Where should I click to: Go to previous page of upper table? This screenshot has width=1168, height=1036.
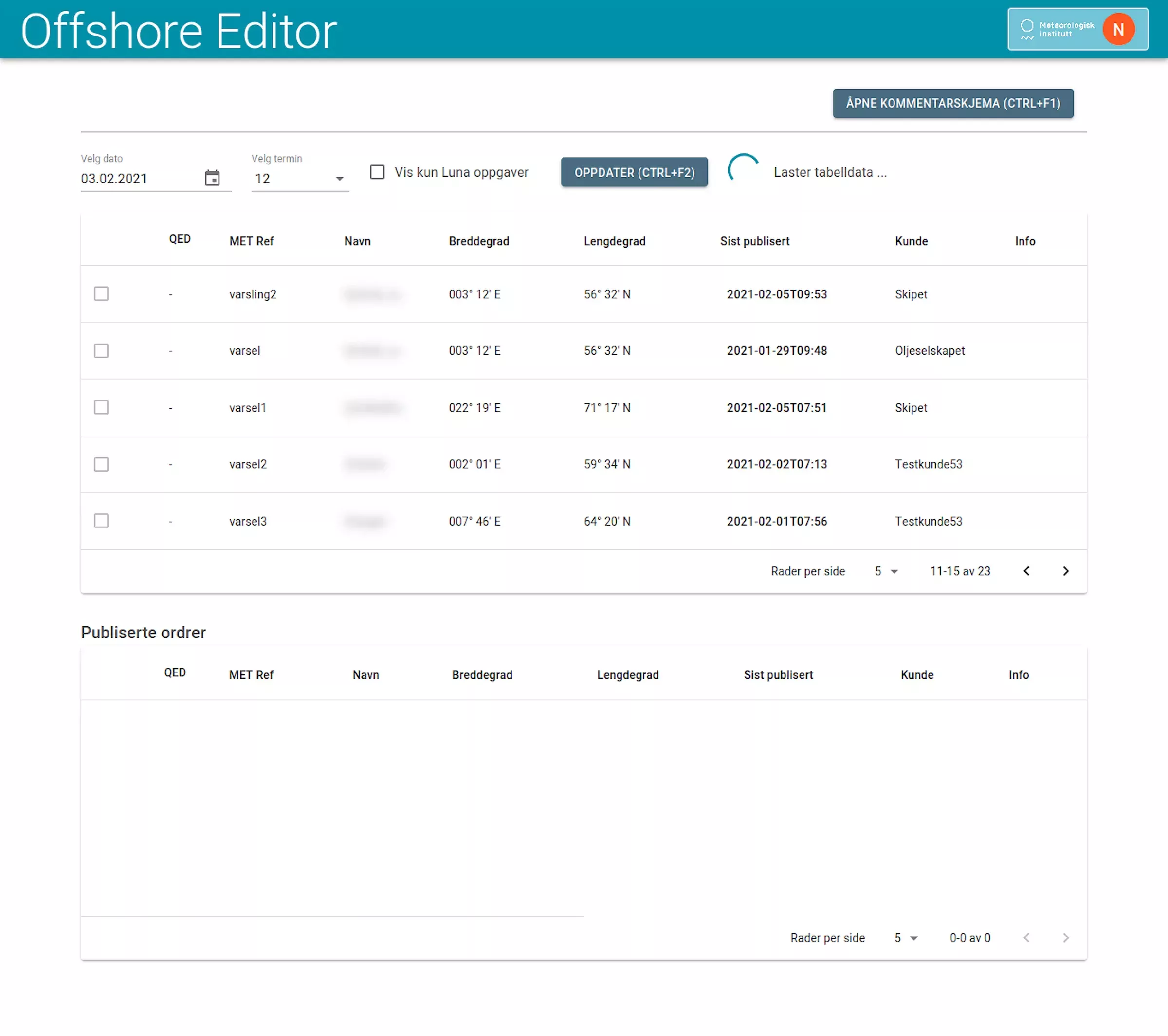pyautogui.click(x=1026, y=571)
